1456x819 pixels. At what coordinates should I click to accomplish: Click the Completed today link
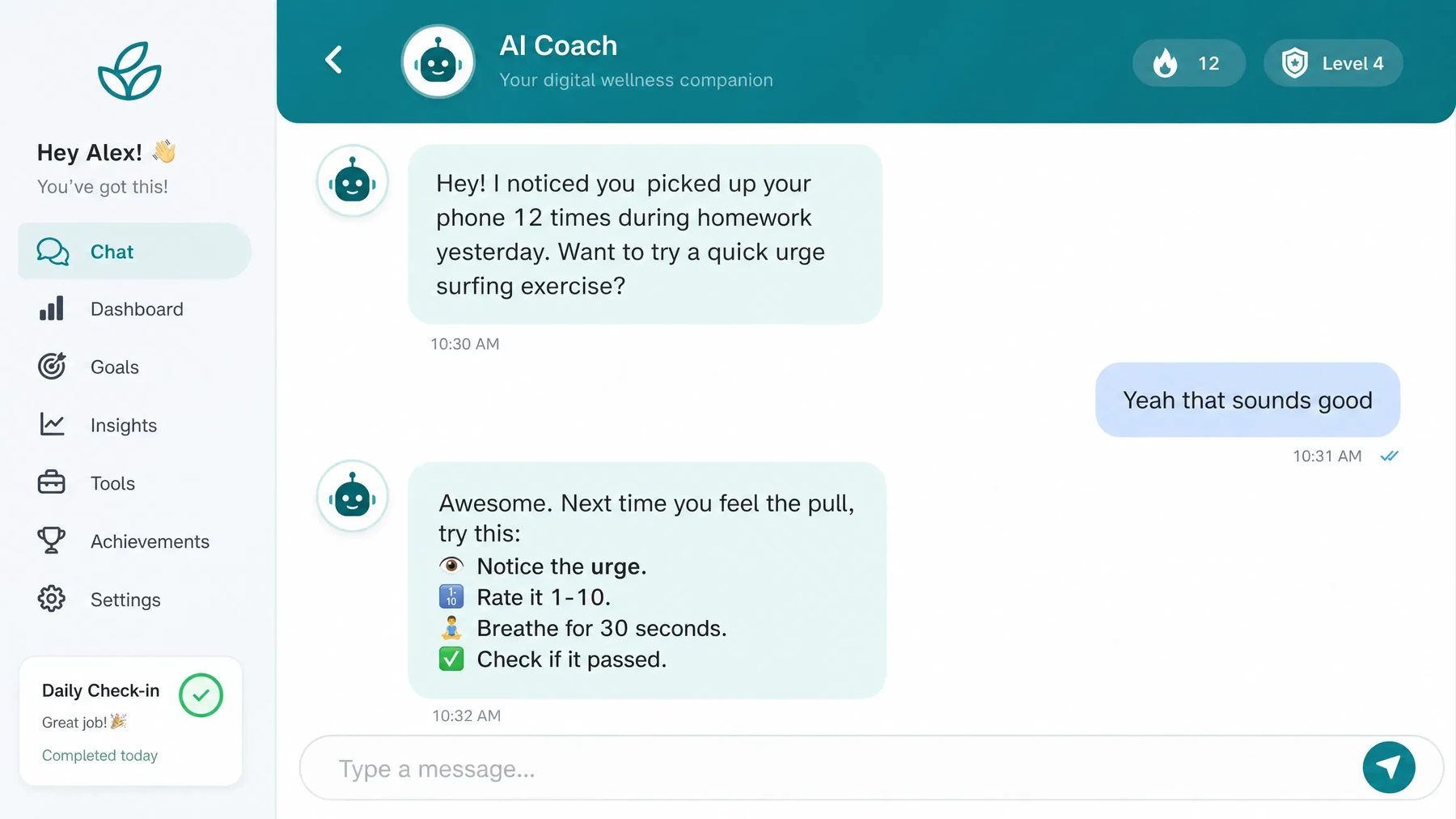tap(99, 755)
